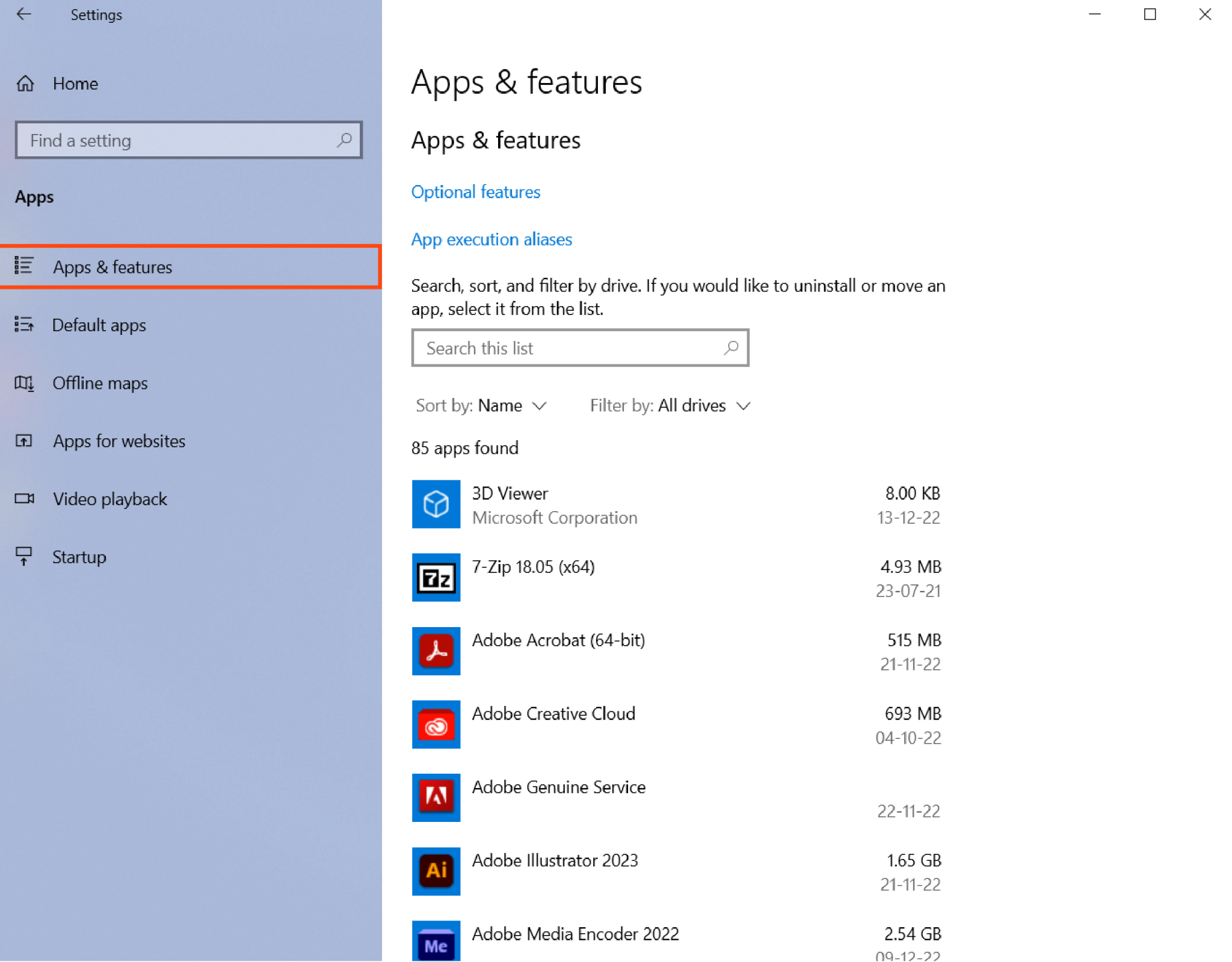
Task: Click the Home icon in sidebar
Action: coord(25,84)
